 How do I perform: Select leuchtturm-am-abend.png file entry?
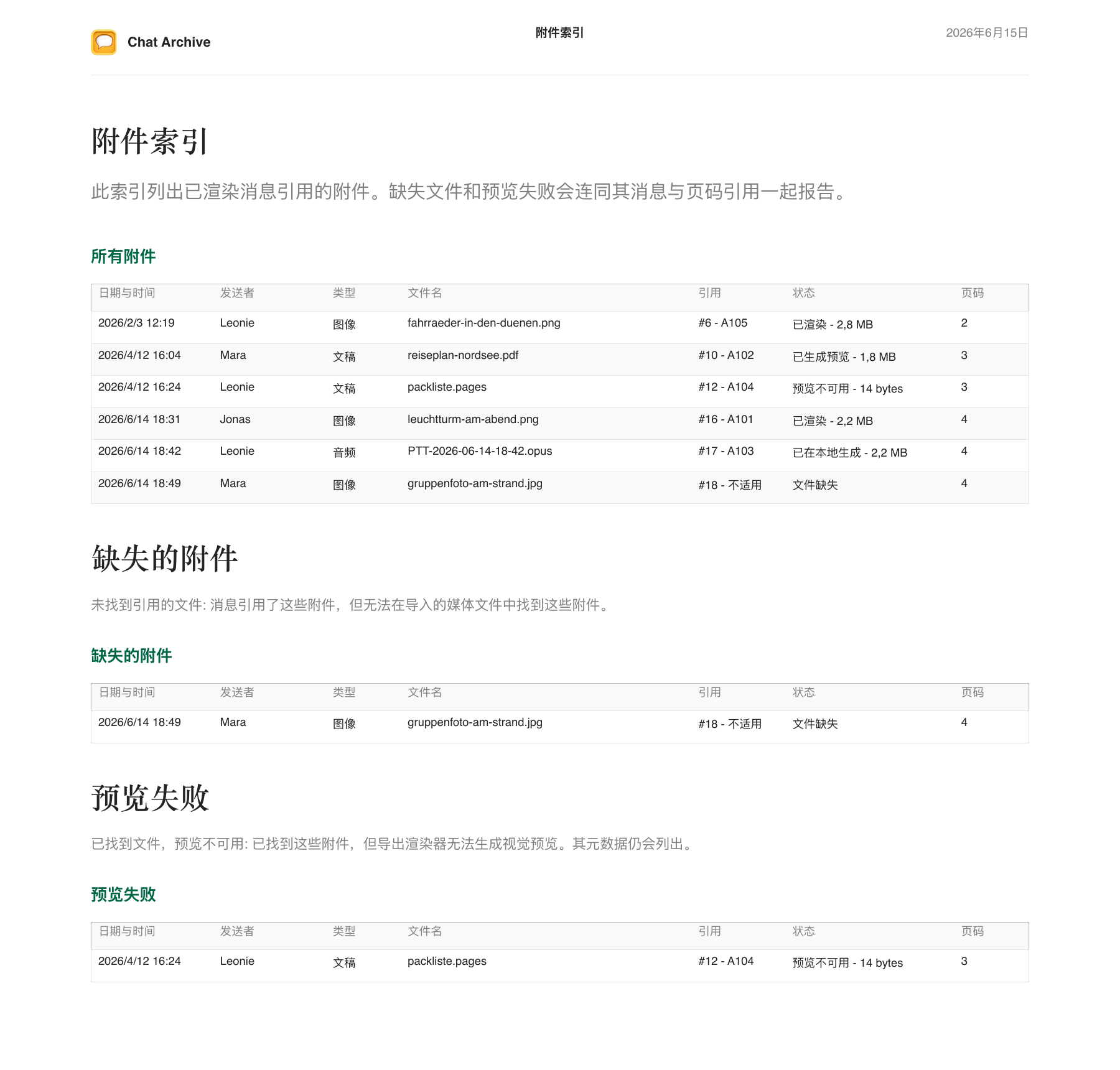point(473,420)
